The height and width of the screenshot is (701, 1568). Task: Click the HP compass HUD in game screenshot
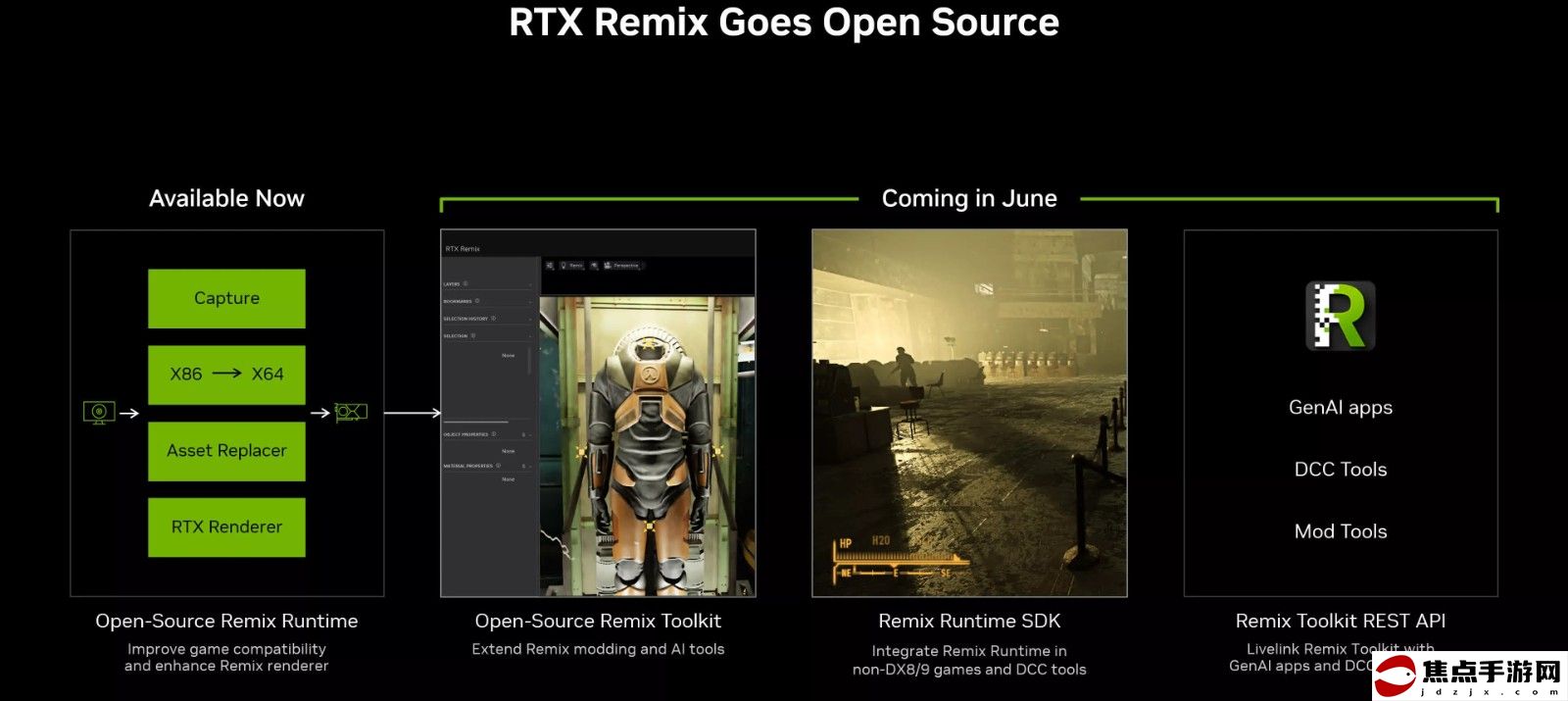(x=900, y=558)
